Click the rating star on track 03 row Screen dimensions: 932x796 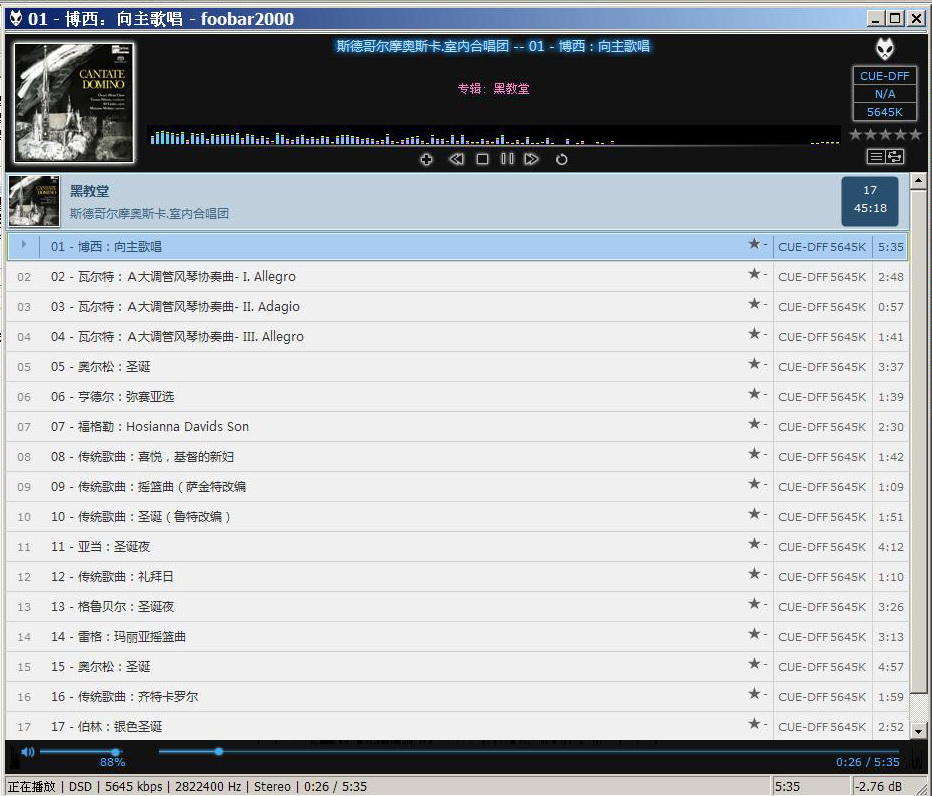(x=754, y=304)
